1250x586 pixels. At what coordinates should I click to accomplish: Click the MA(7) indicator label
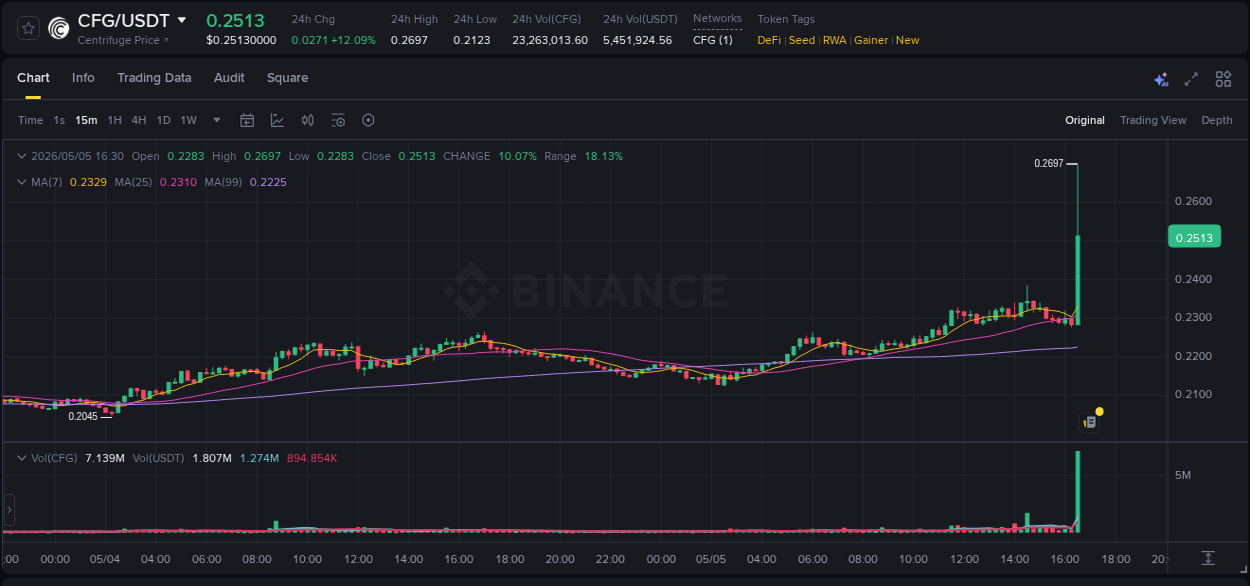tap(45, 182)
